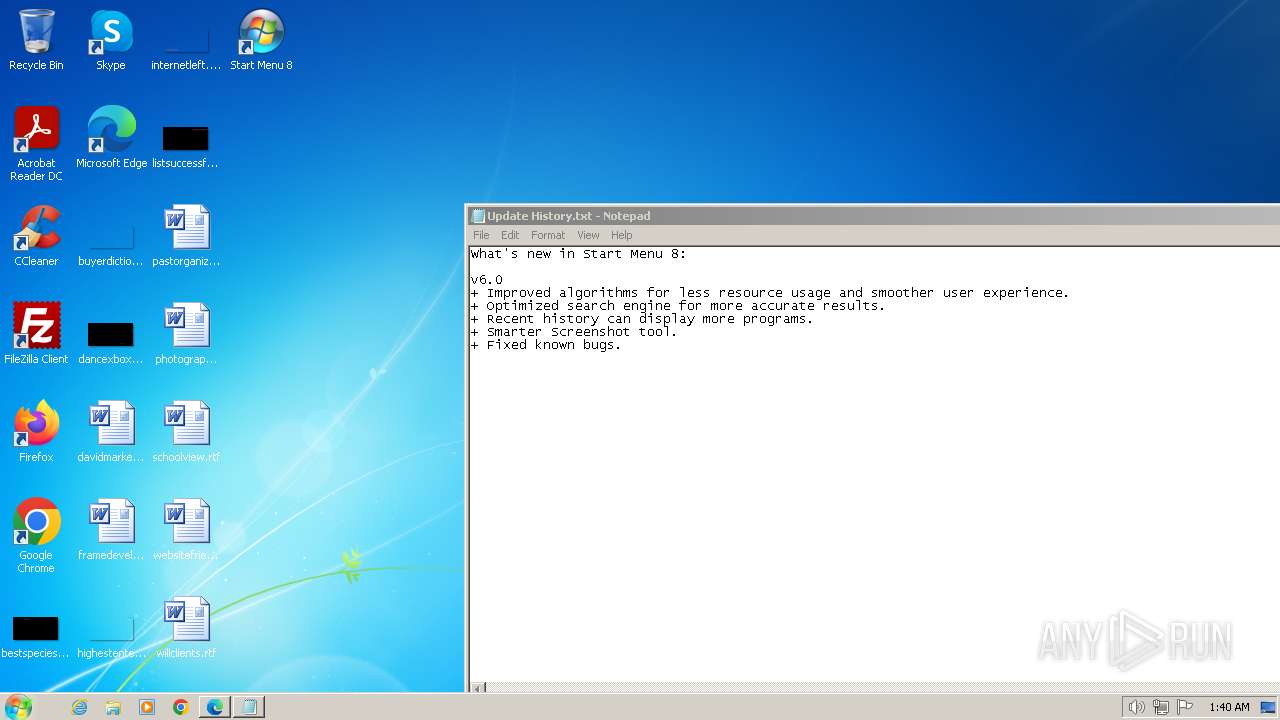Open the Edit menu in Notepad
The width and height of the screenshot is (1280, 720).
tap(510, 235)
